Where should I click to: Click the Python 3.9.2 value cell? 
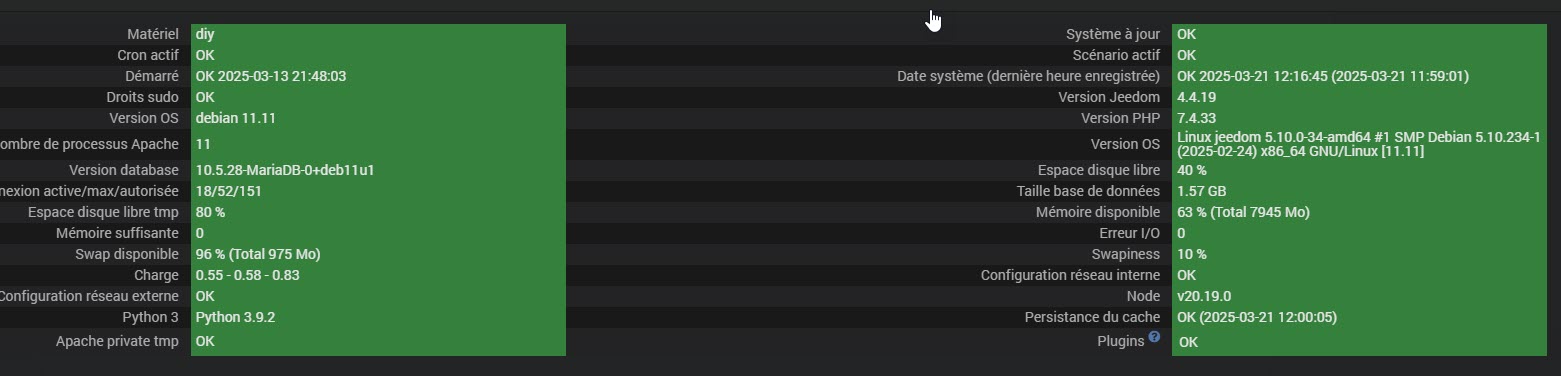379,317
